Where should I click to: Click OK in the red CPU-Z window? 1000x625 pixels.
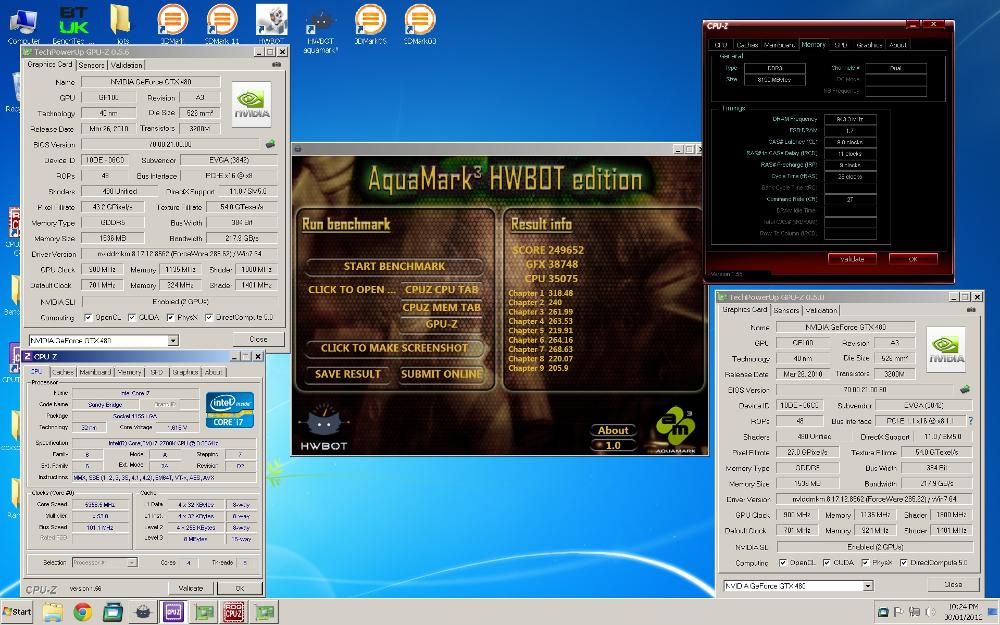913,259
